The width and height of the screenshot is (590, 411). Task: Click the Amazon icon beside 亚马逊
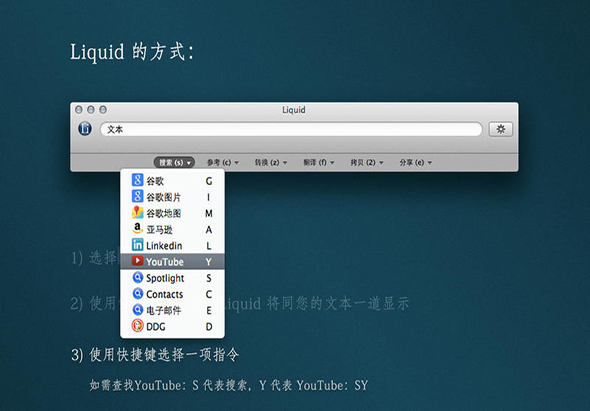point(137,228)
